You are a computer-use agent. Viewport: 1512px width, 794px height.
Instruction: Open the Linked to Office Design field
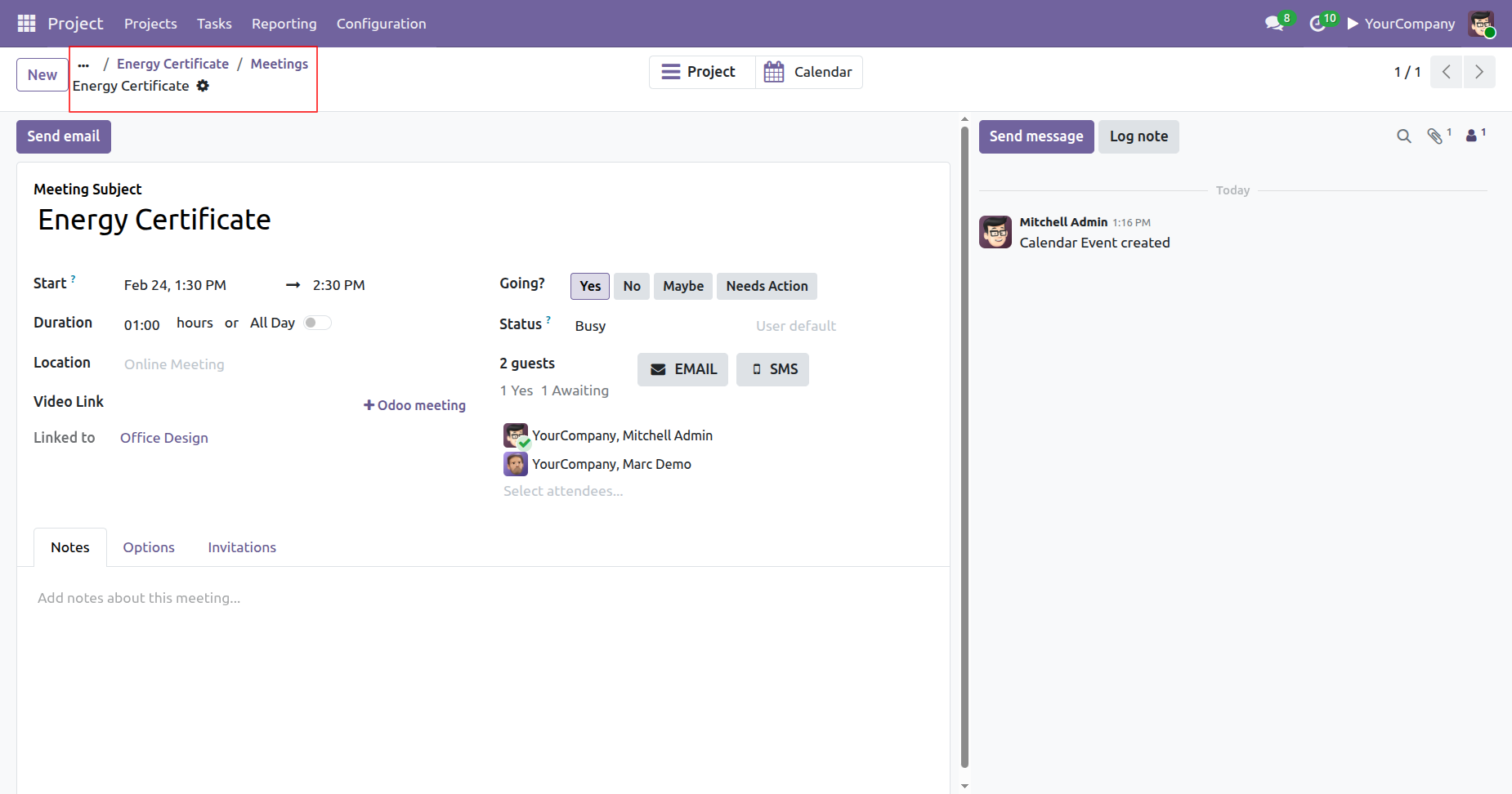click(164, 438)
